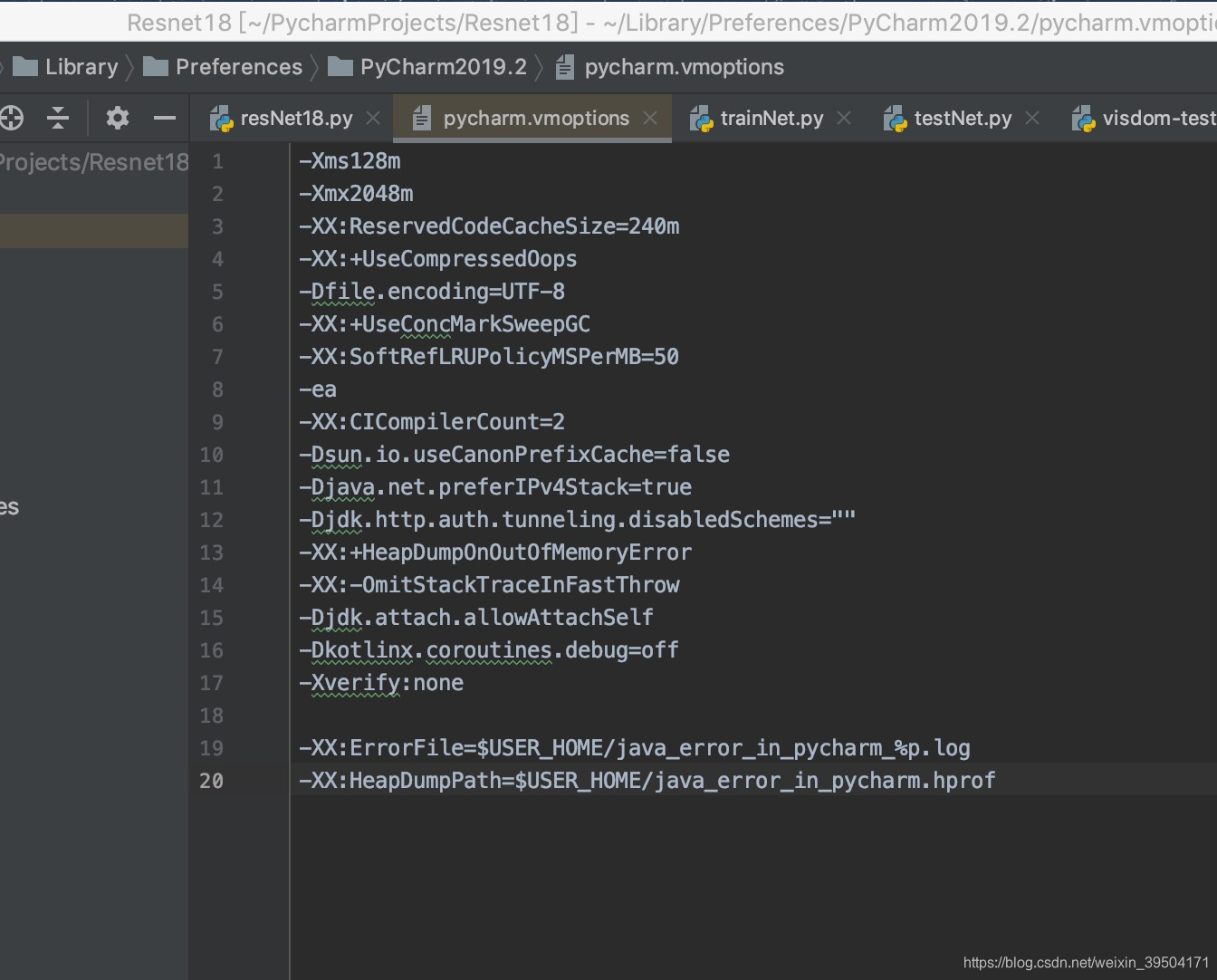Open the PyCharm2019.2 breadcrumb popup
Screen dimensions: 1217x980
point(443,66)
